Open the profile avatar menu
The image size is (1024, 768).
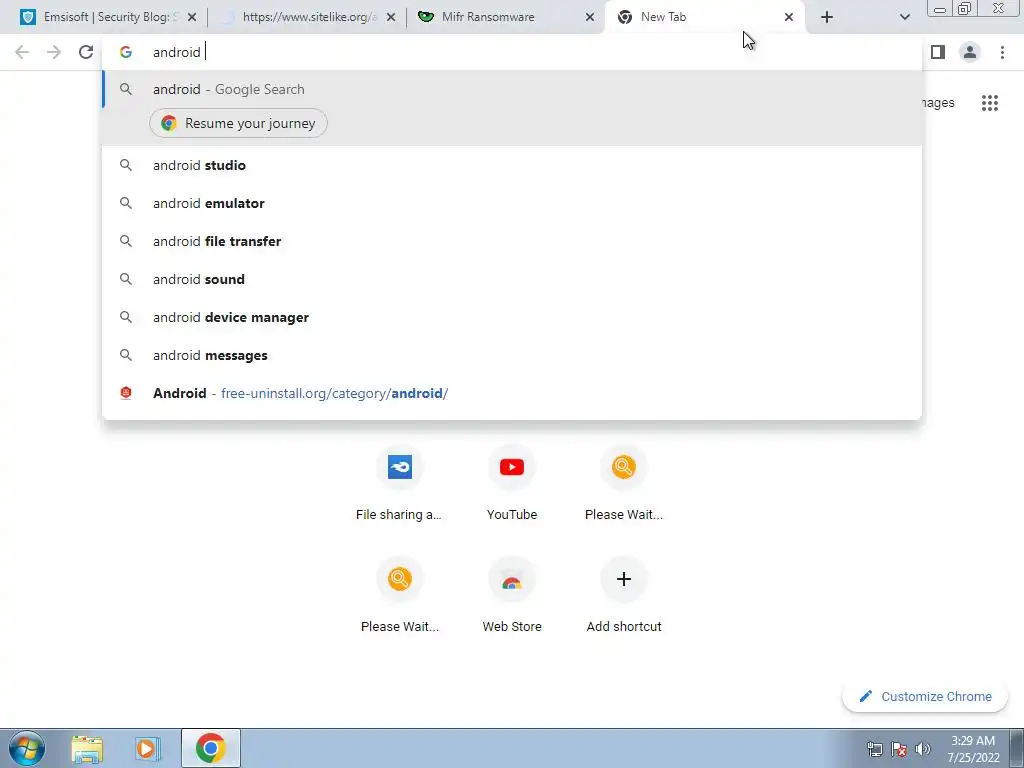click(x=970, y=52)
